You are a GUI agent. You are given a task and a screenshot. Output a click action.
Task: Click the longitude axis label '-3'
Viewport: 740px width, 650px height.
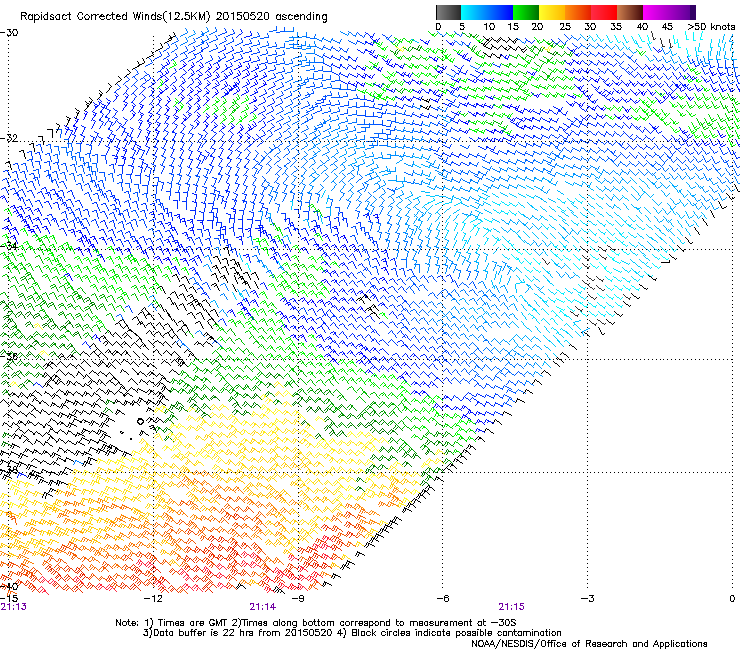587,599
